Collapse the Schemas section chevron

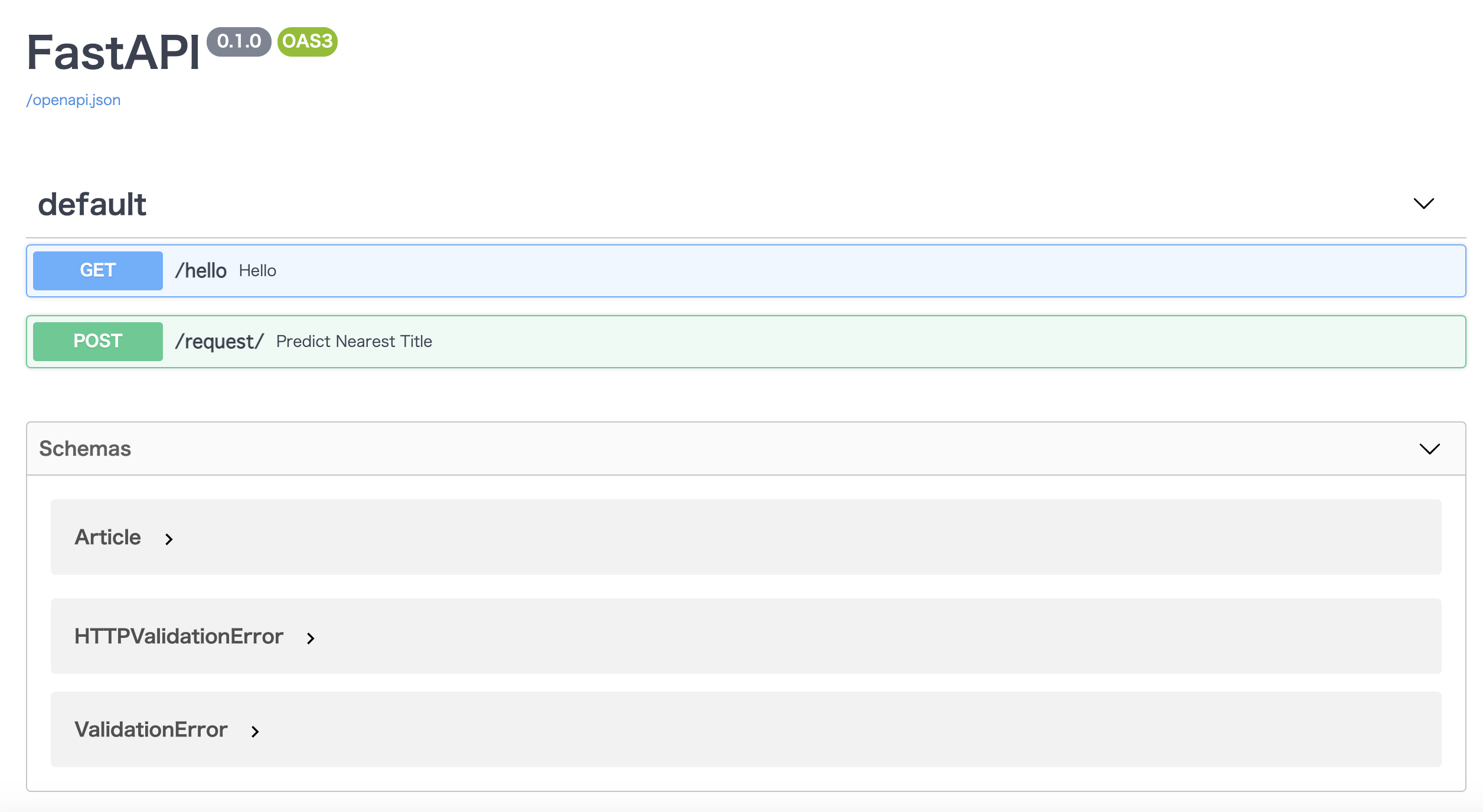(1429, 449)
